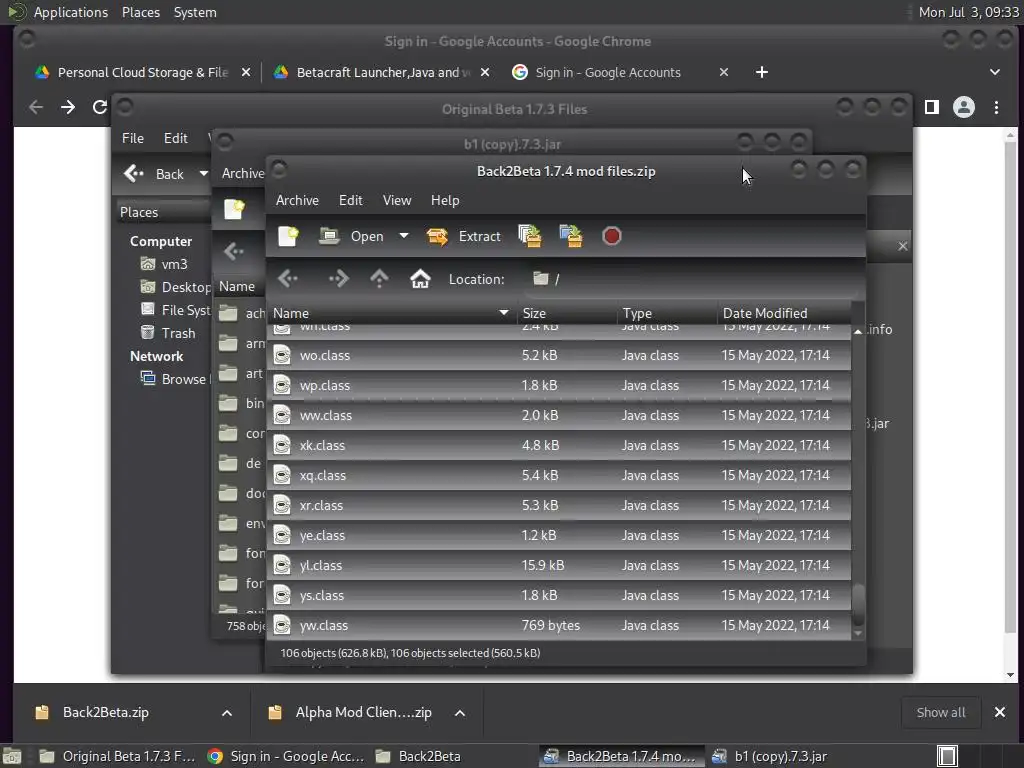1024x768 pixels.
Task: Open Places menu in top panel
Action: (x=140, y=12)
